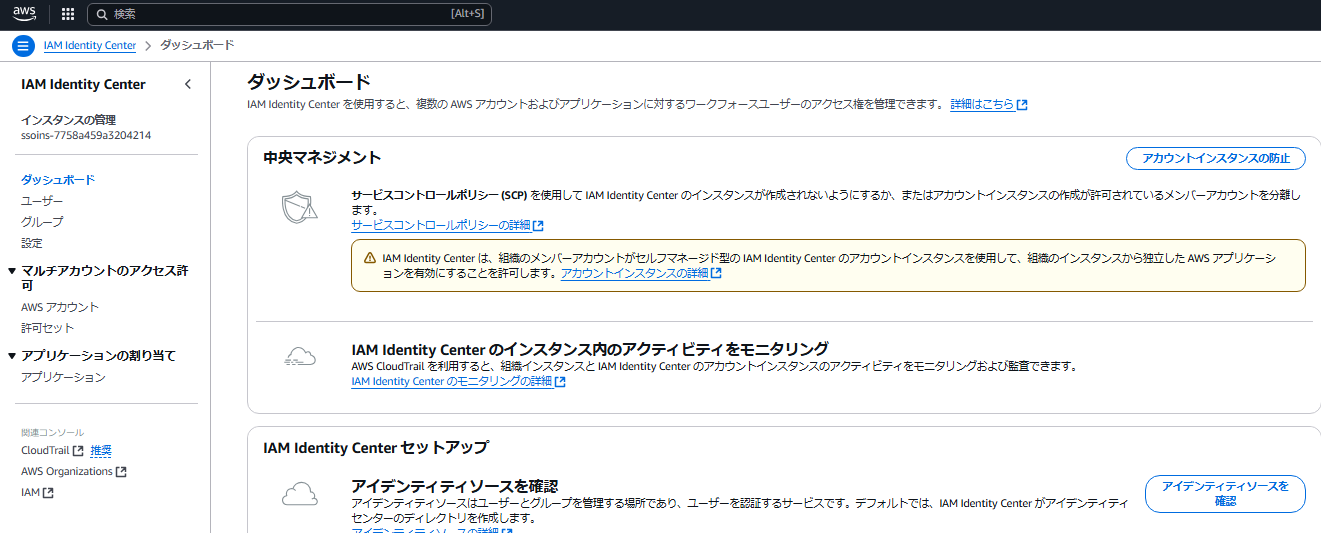Click the external link icon next to IAM
The image size is (1321, 533).
(x=48, y=493)
